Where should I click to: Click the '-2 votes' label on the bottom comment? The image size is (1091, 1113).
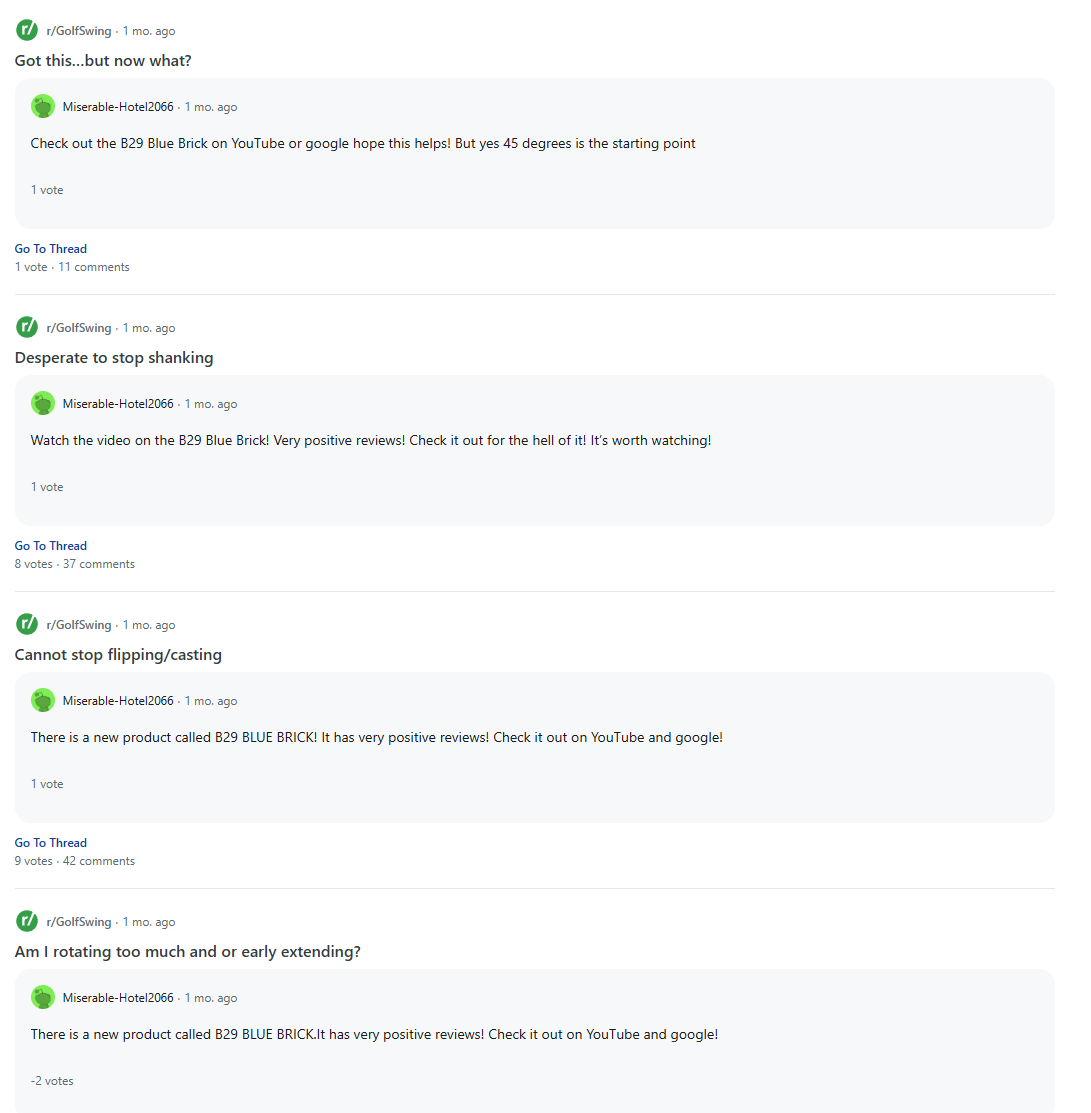[x=52, y=1080]
